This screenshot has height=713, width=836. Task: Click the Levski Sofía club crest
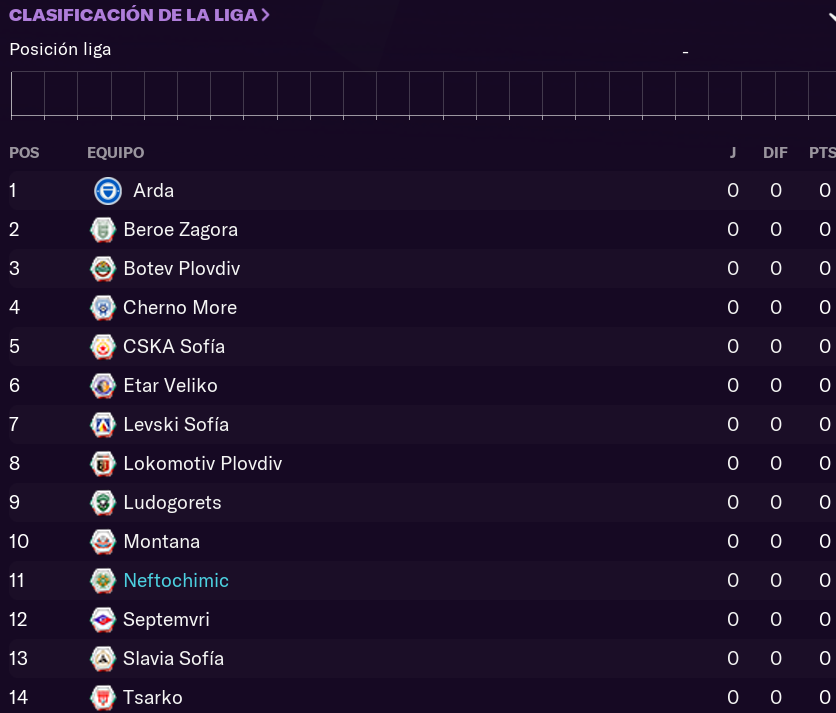pyautogui.click(x=102, y=425)
